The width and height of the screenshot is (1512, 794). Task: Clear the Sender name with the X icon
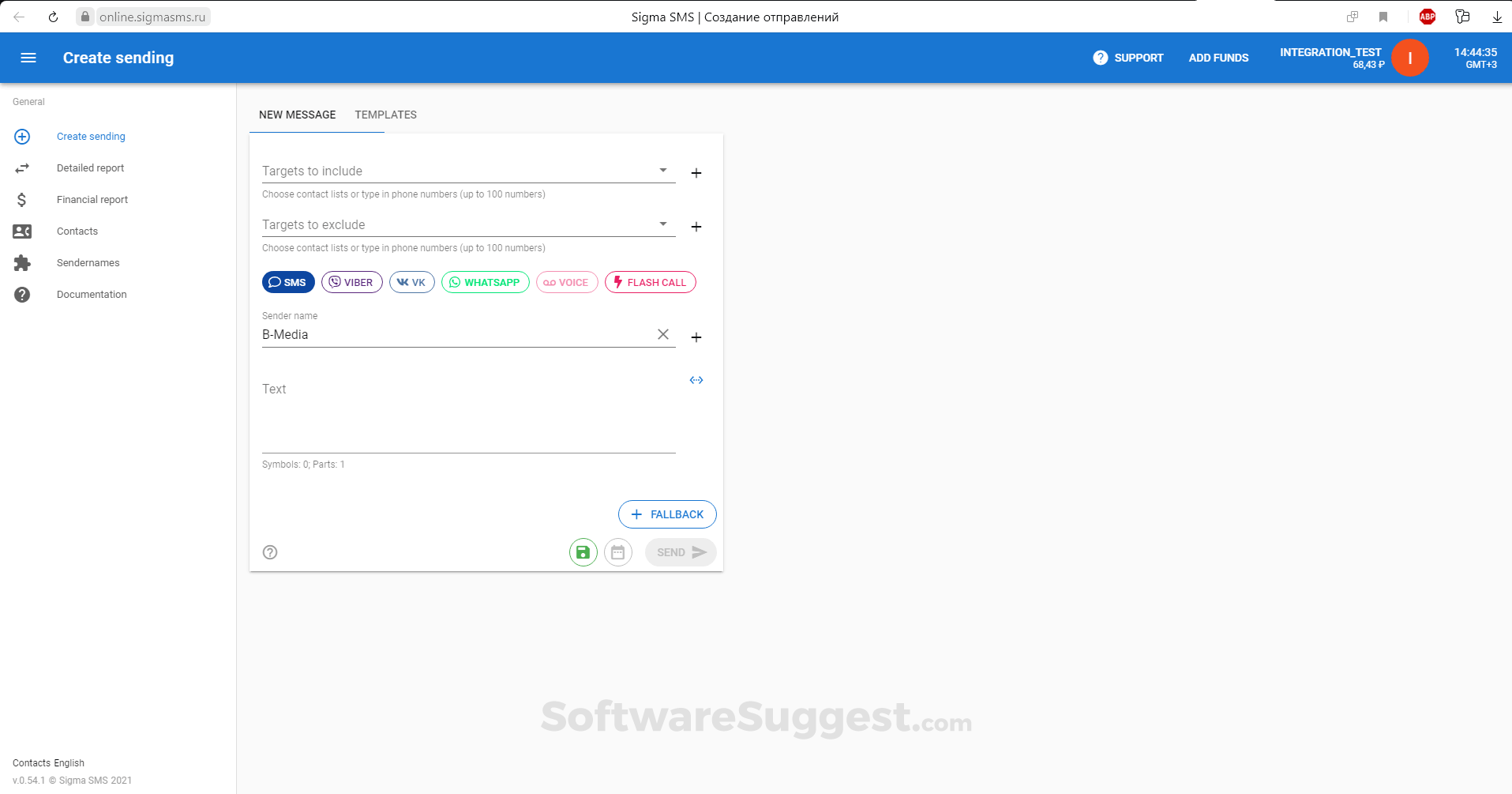[x=662, y=334]
